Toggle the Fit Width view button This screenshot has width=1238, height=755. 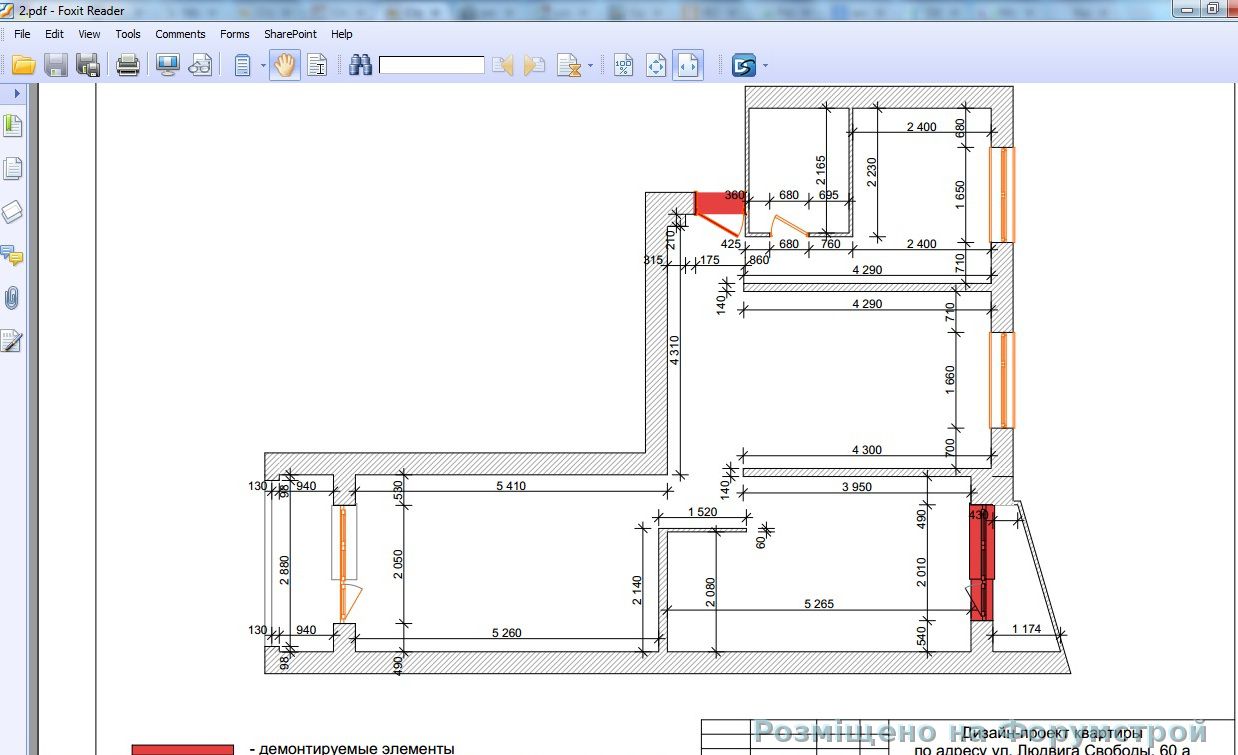point(687,66)
